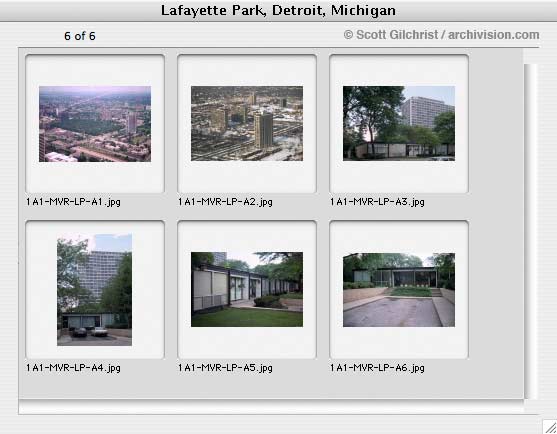Screen dimensions: 557x434
Task: Click the Lafayette Park, Detroit, Michigan title bar
Action: (278, 10)
